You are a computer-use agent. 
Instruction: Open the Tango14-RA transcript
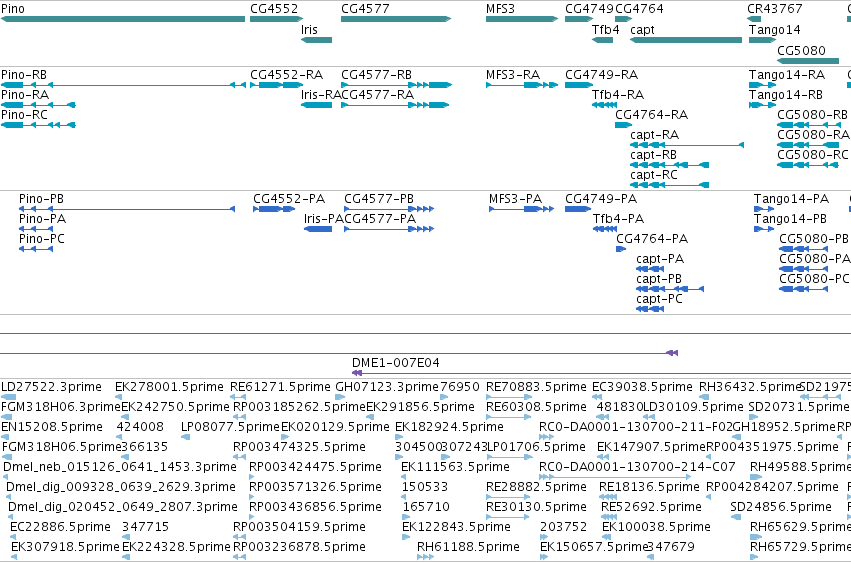[x=763, y=85]
